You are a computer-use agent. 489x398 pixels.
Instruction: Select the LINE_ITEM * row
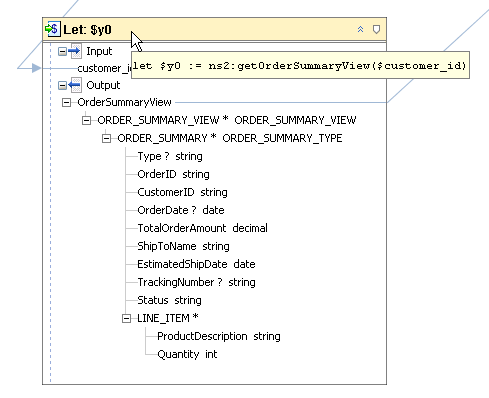tap(168, 318)
